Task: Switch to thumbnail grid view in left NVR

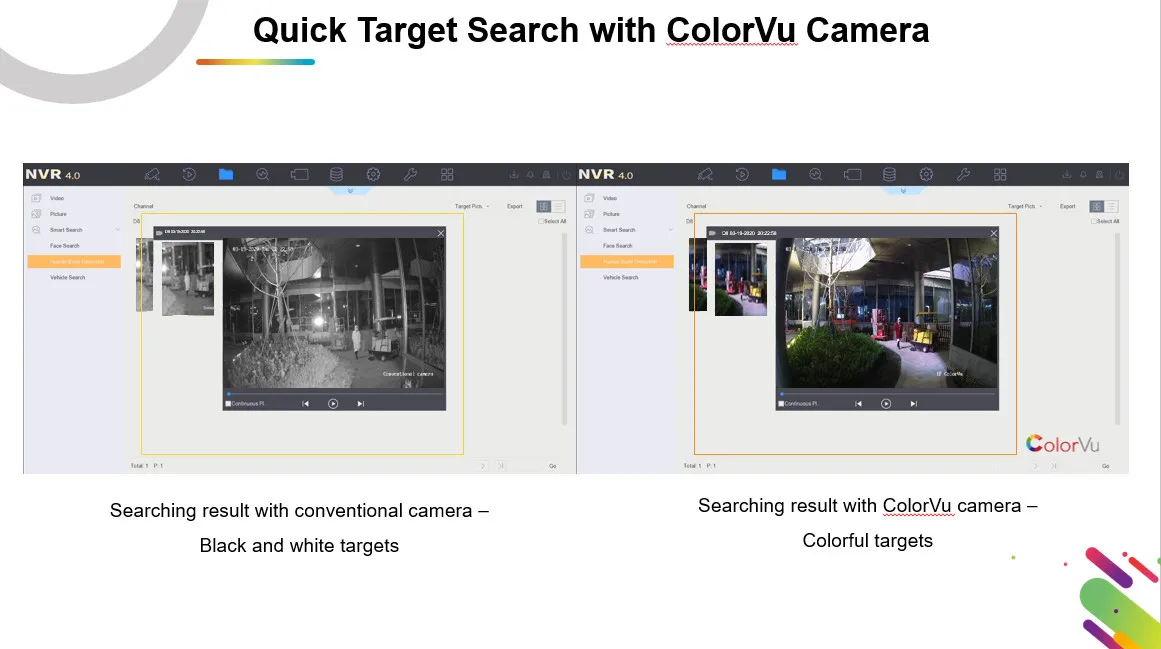Action: (x=544, y=206)
